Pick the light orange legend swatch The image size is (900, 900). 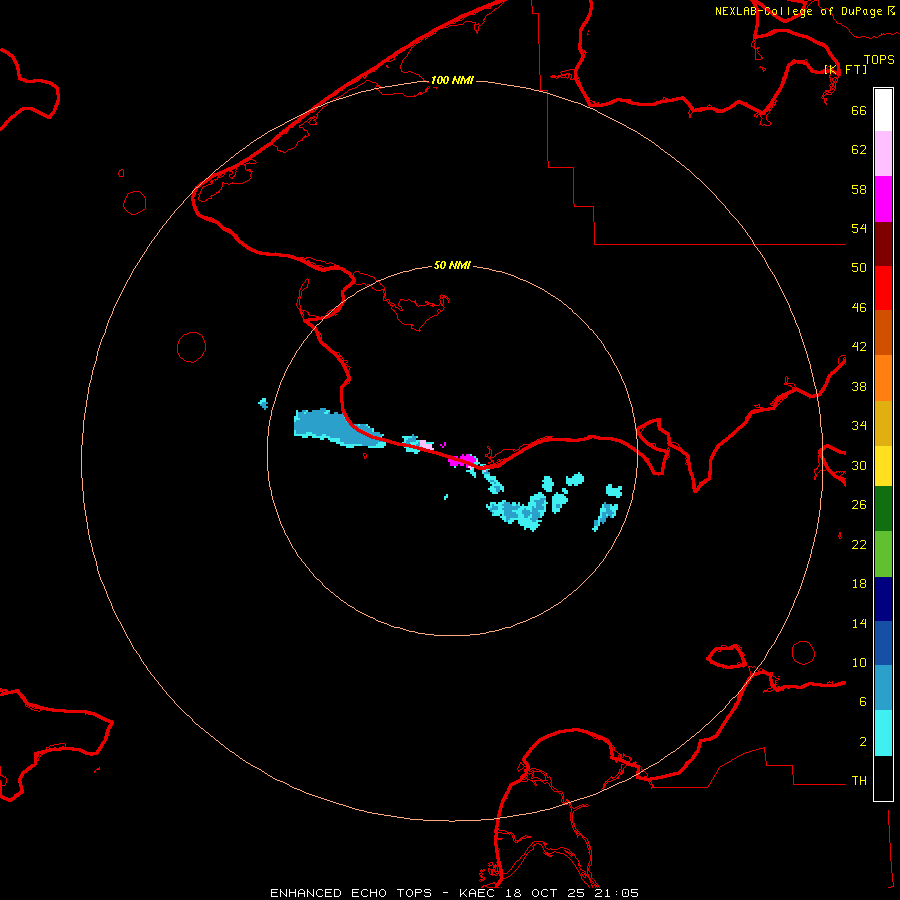(x=883, y=378)
